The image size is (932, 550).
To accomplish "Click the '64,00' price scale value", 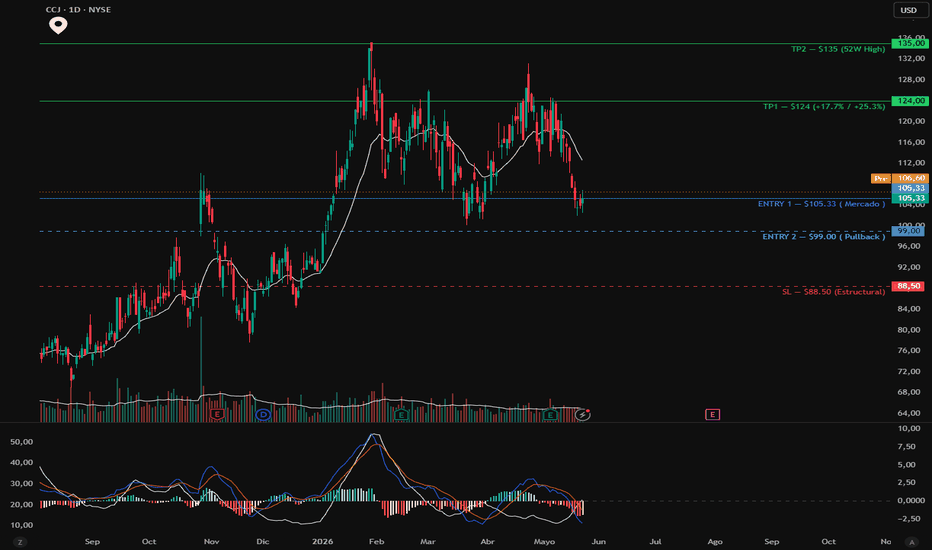I will pyautogui.click(x=909, y=413).
